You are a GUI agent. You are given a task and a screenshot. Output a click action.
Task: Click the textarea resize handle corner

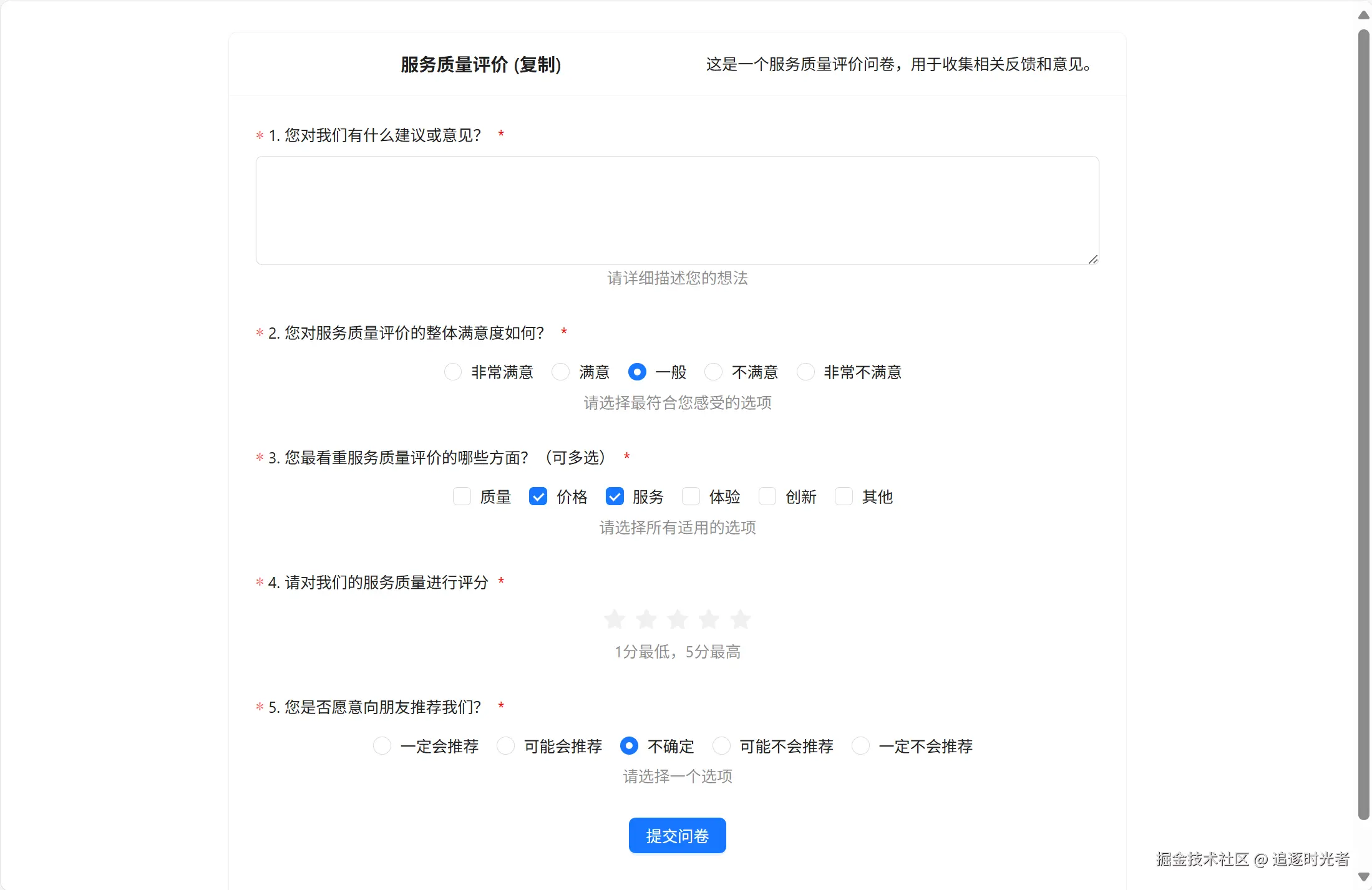coord(1093,259)
